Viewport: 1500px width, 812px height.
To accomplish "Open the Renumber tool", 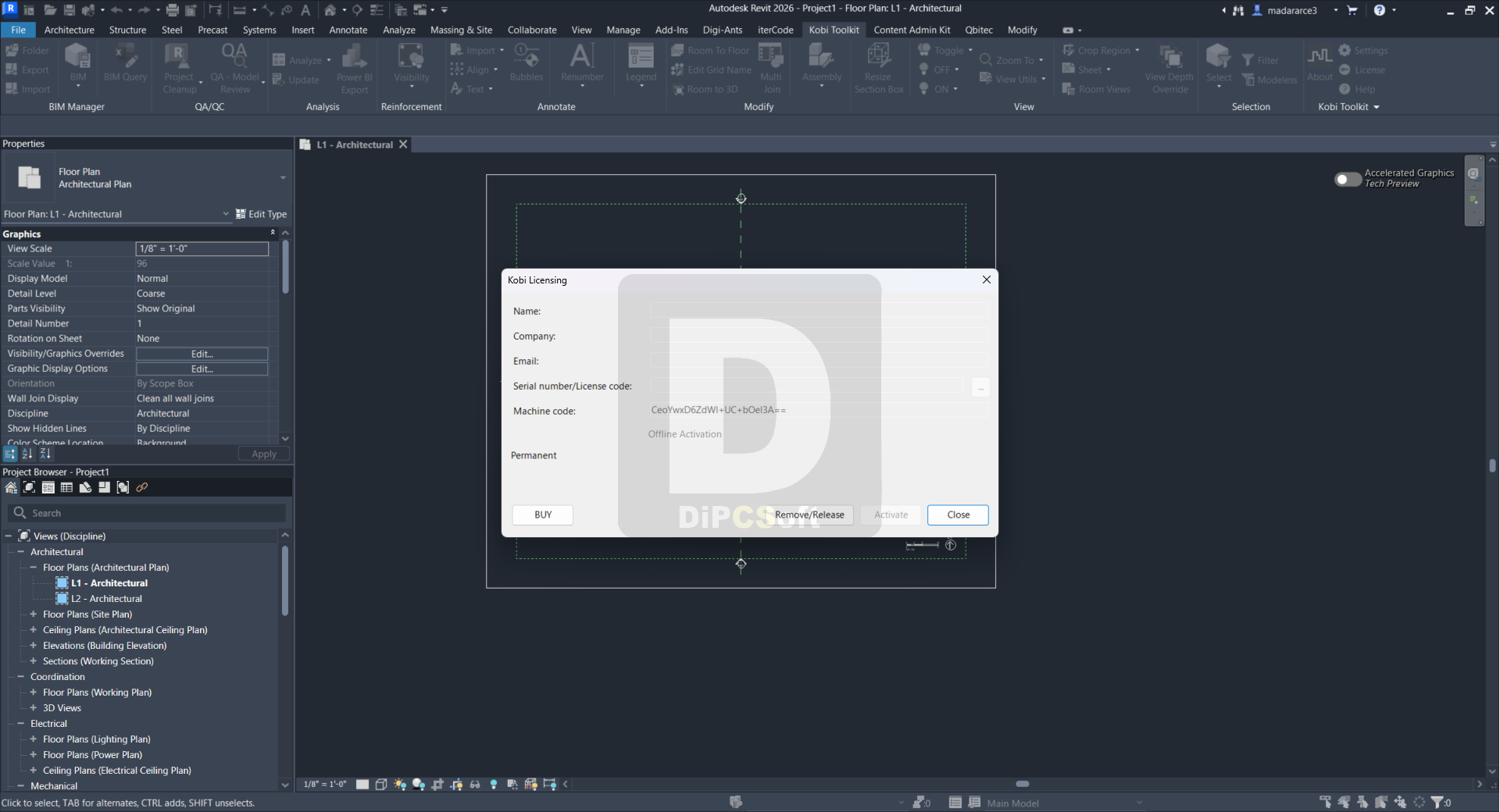I will 582,65.
